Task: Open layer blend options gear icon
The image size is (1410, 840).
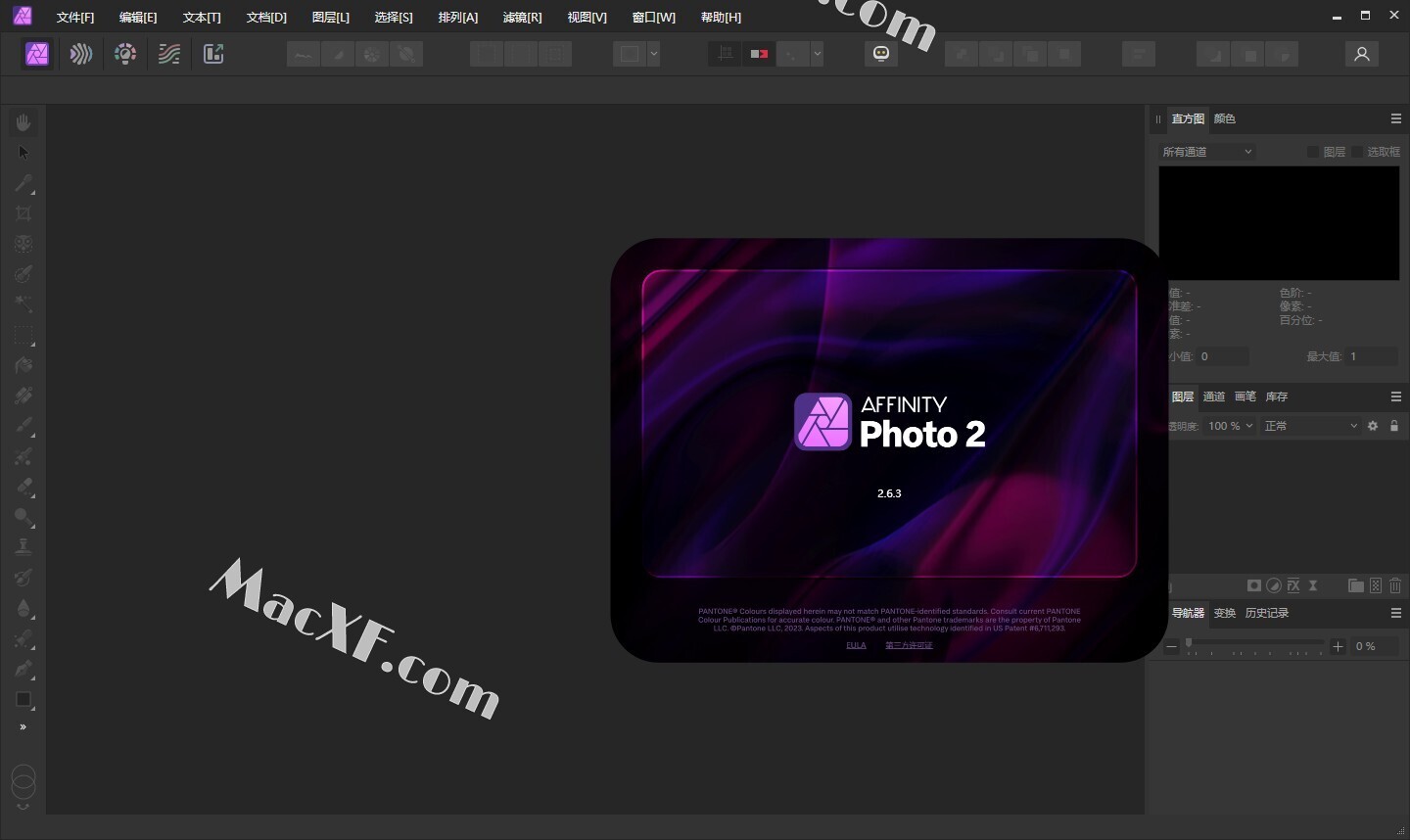Action: (1373, 426)
